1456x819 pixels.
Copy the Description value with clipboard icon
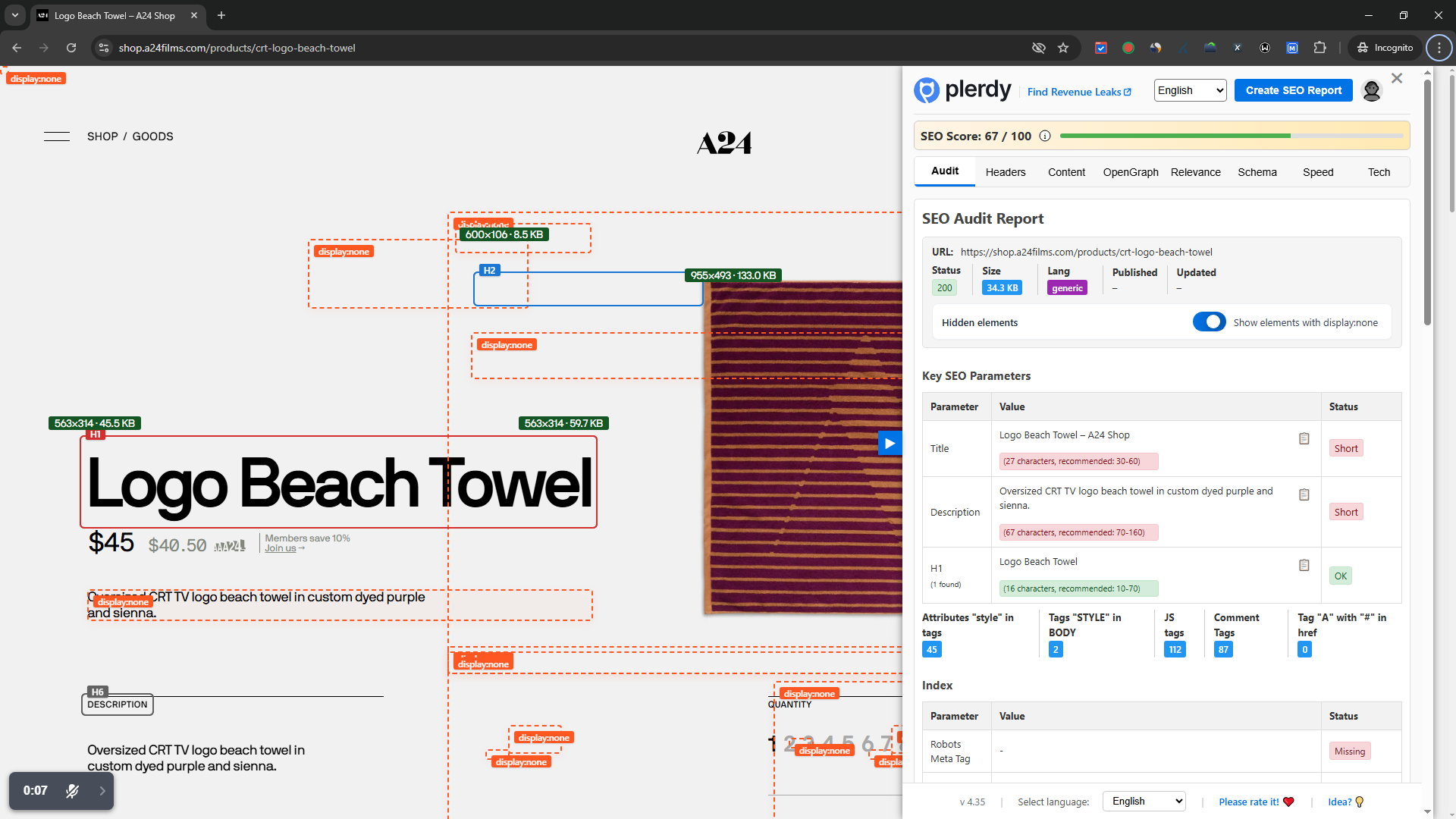[x=1304, y=495]
